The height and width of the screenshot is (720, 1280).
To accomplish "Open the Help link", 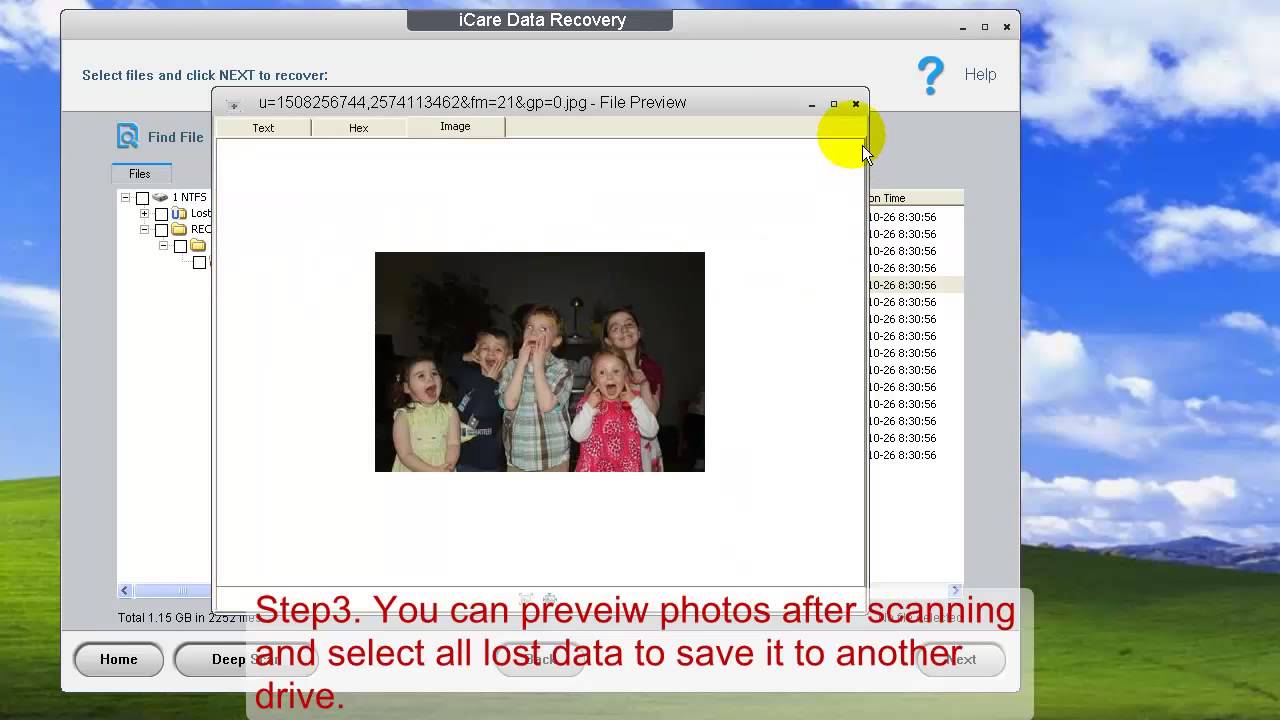I will pyautogui.click(x=980, y=74).
